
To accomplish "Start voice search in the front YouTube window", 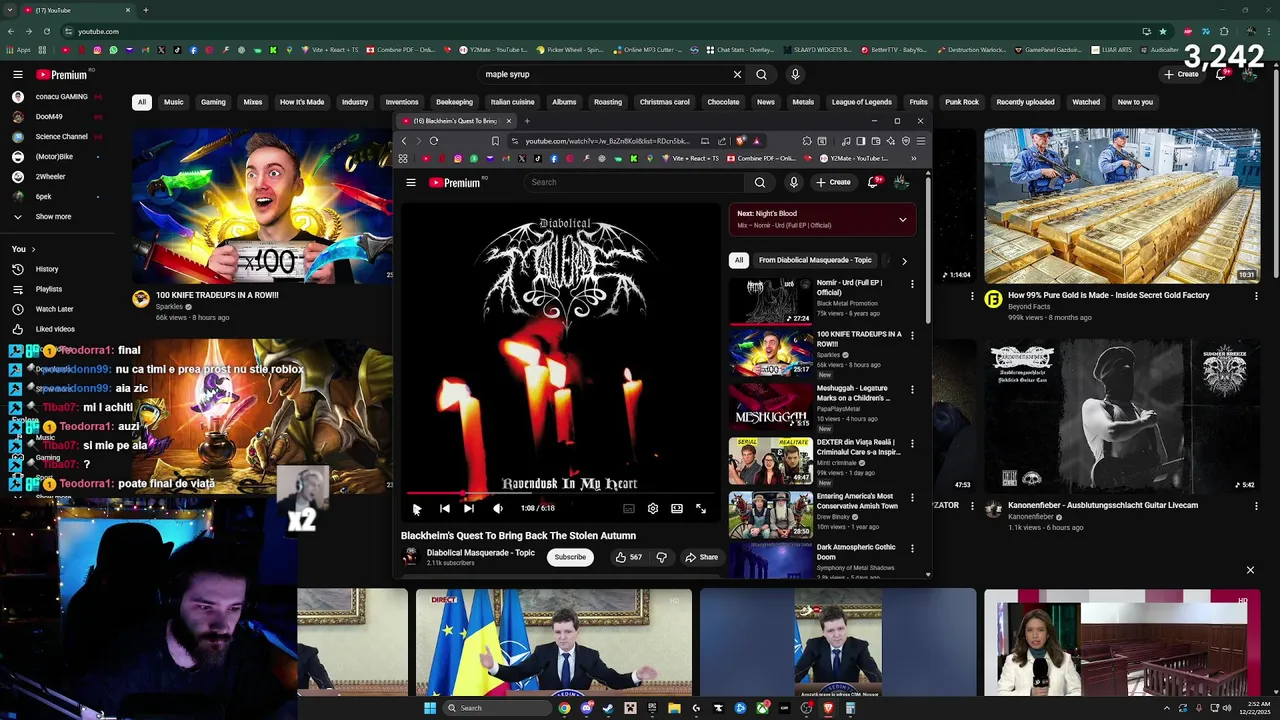I will pyautogui.click(x=794, y=182).
